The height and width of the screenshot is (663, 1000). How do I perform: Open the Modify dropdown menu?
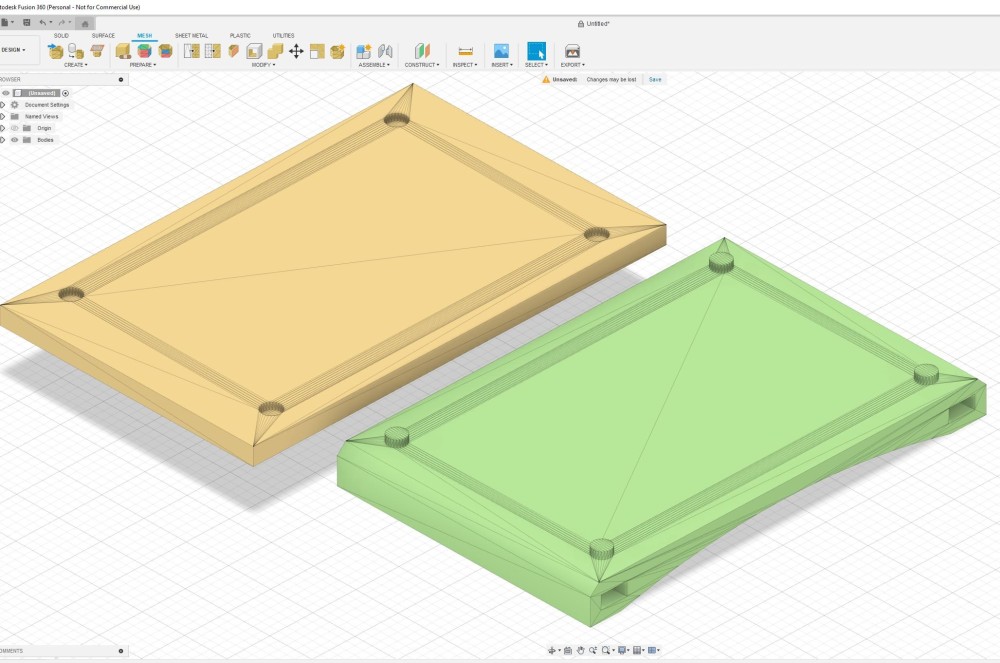point(262,65)
